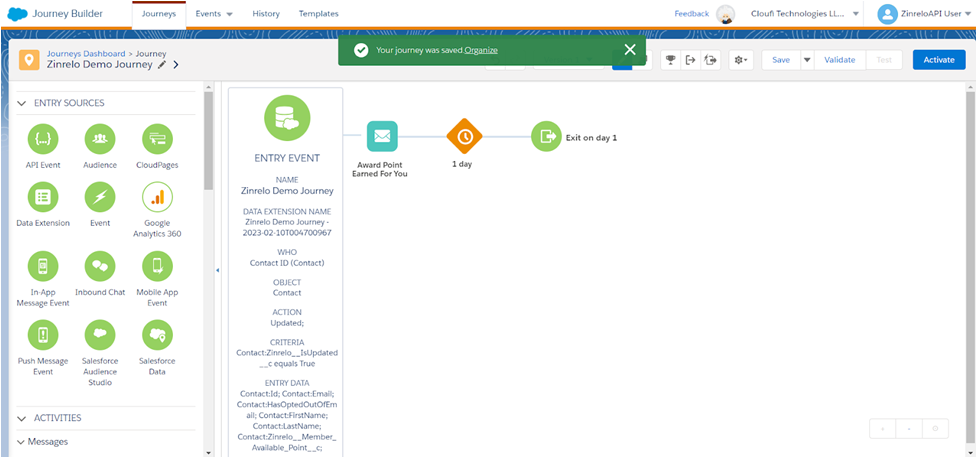Collapse the Entry Sources section
This screenshot has height=458, width=977.
pyautogui.click(x=22, y=103)
